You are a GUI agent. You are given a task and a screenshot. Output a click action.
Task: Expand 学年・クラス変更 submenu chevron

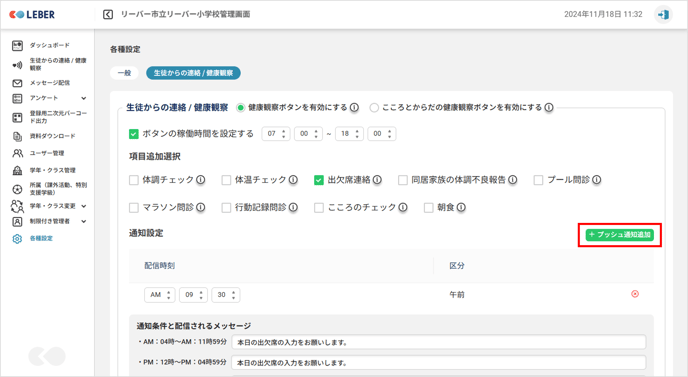tap(84, 206)
